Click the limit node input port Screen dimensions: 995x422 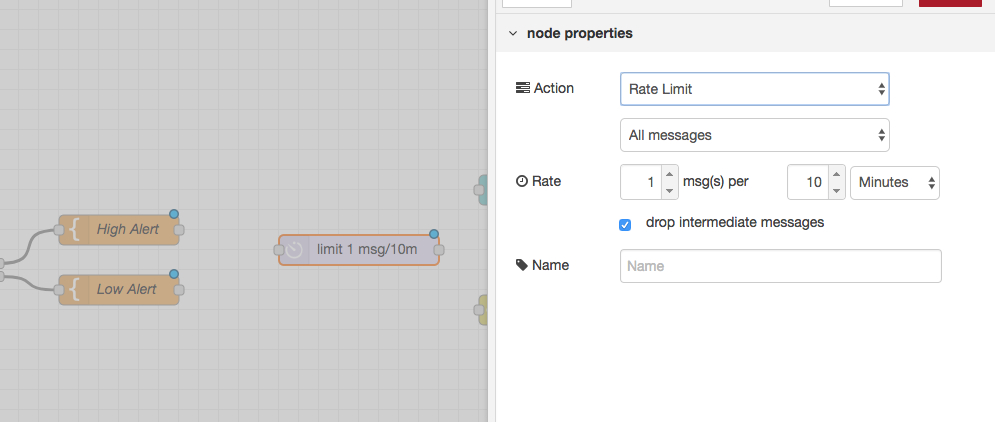279,250
